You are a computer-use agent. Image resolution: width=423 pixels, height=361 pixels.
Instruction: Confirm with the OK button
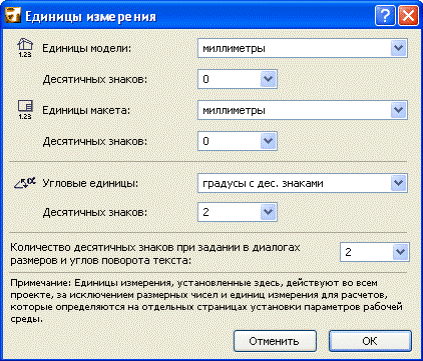370,341
